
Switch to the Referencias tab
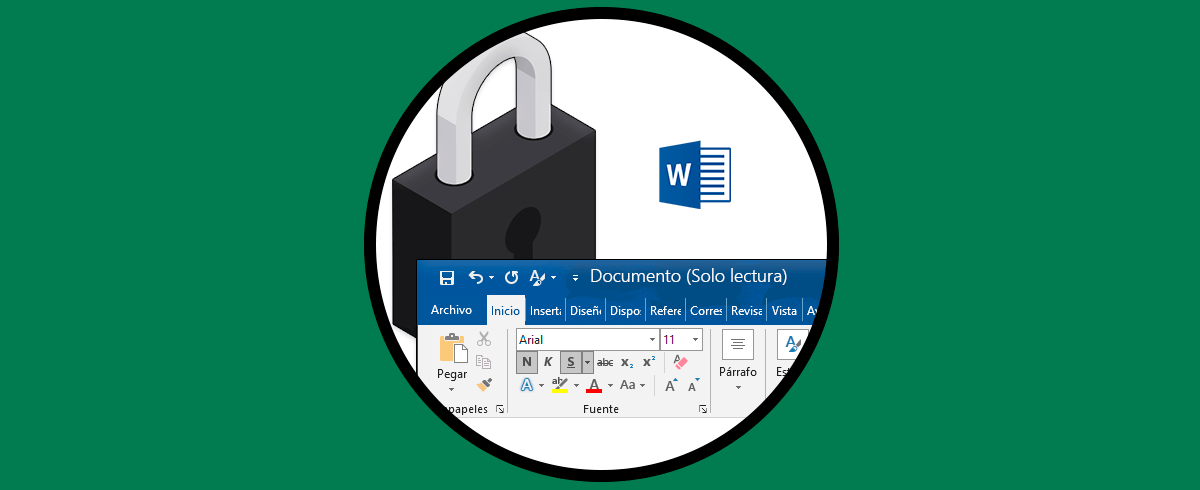665,310
